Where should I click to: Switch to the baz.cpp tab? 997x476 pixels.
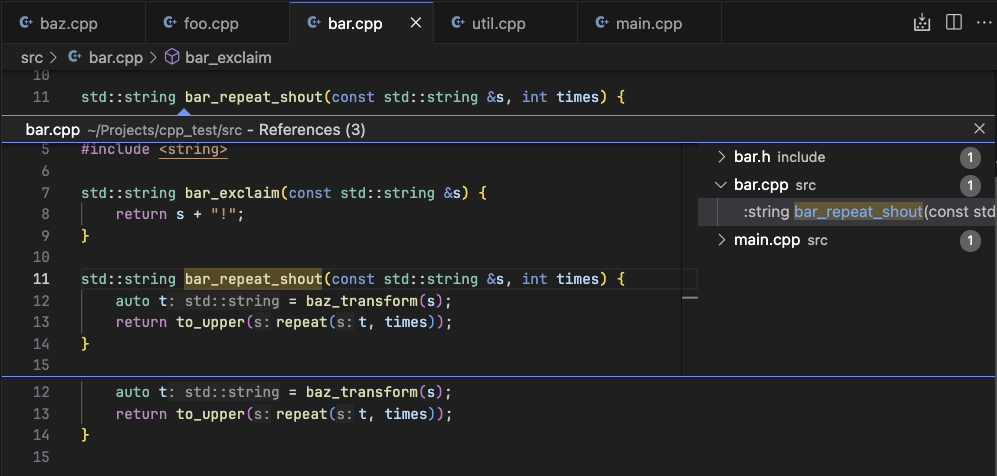click(x=72, y=24)
